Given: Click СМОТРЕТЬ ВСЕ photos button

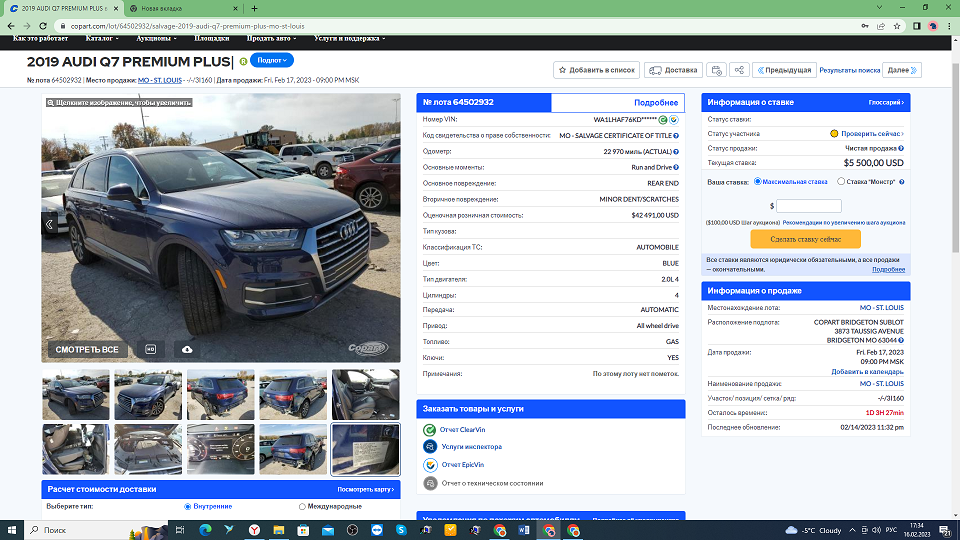Looking at the screenshot, I should 86,350.
